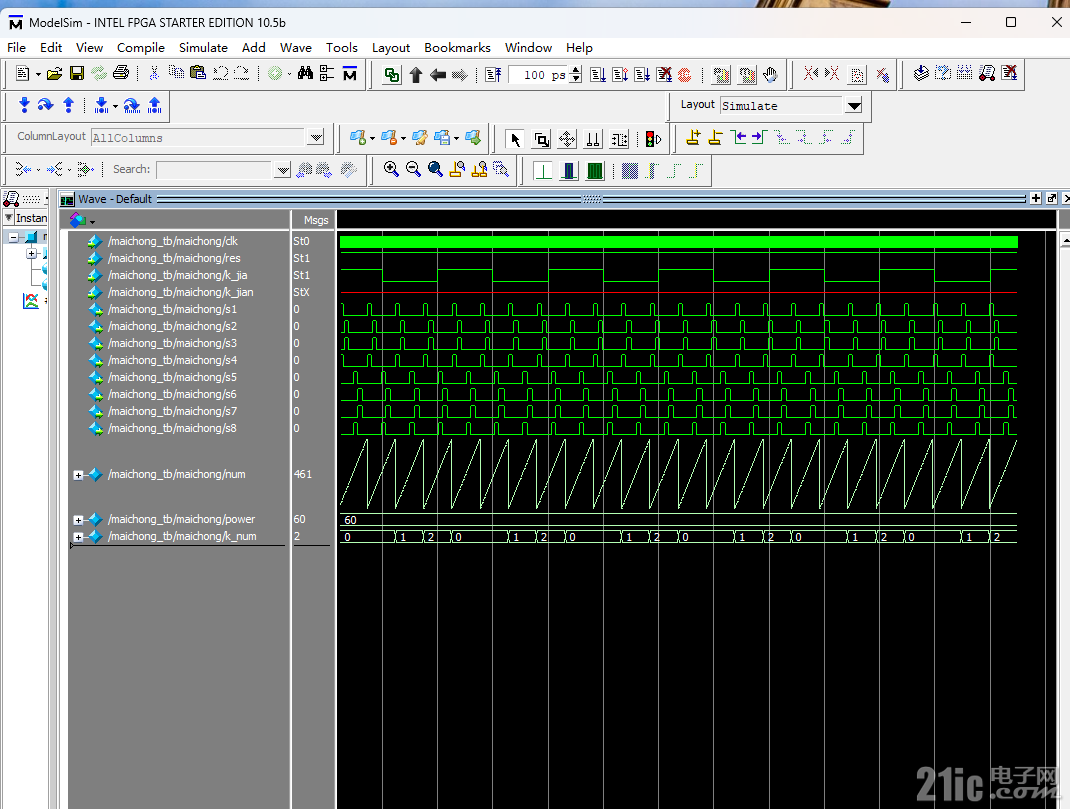Zoom the Wave pane with plus button

coord(1036,198)
